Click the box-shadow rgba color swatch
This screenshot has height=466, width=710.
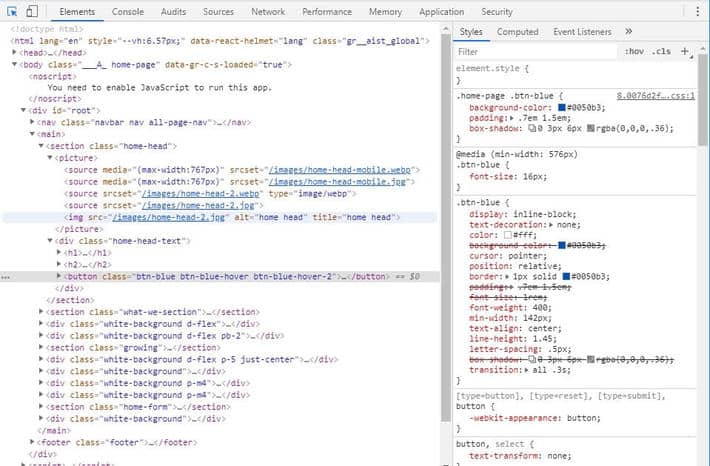point(591,129)
